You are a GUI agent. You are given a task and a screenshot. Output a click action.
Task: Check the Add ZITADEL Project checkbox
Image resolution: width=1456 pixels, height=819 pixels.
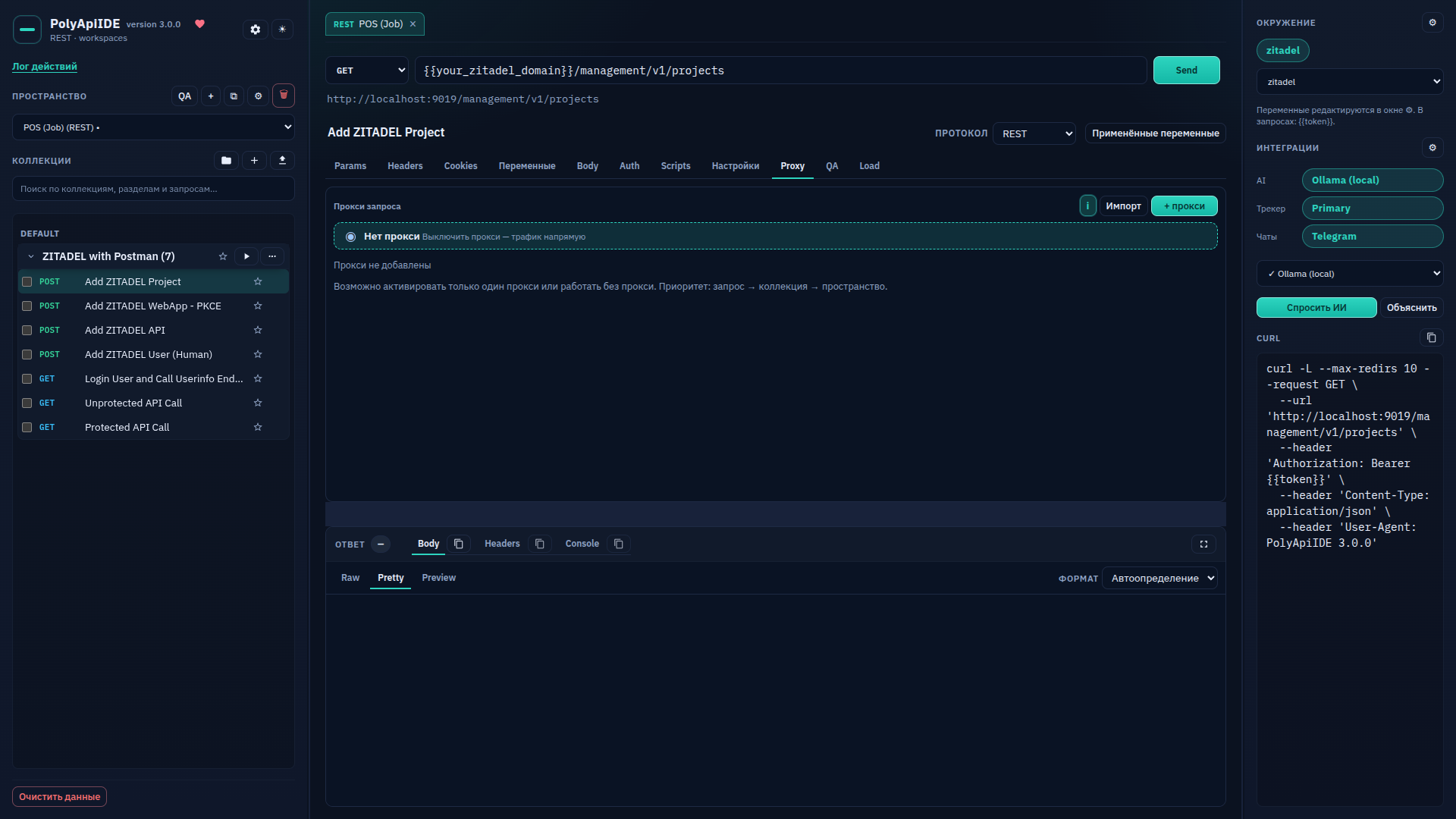coord(27,281)
